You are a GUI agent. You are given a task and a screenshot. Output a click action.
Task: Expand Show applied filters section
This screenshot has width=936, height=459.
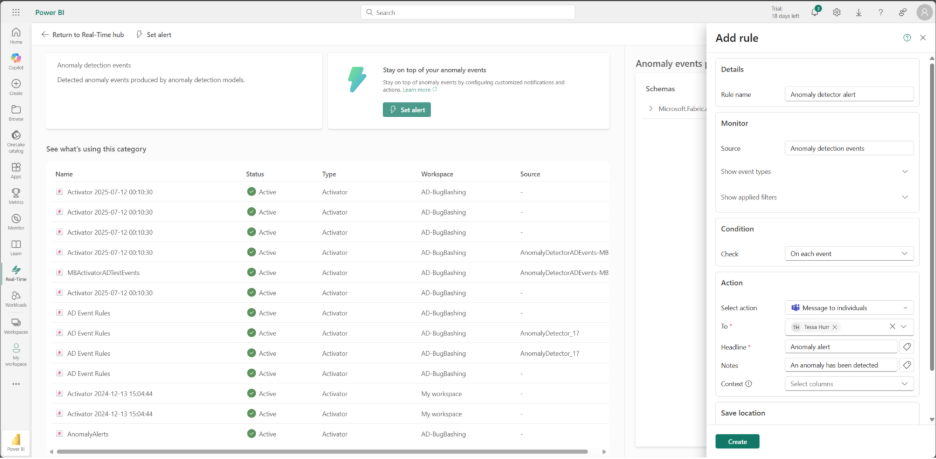coord(904,197)
